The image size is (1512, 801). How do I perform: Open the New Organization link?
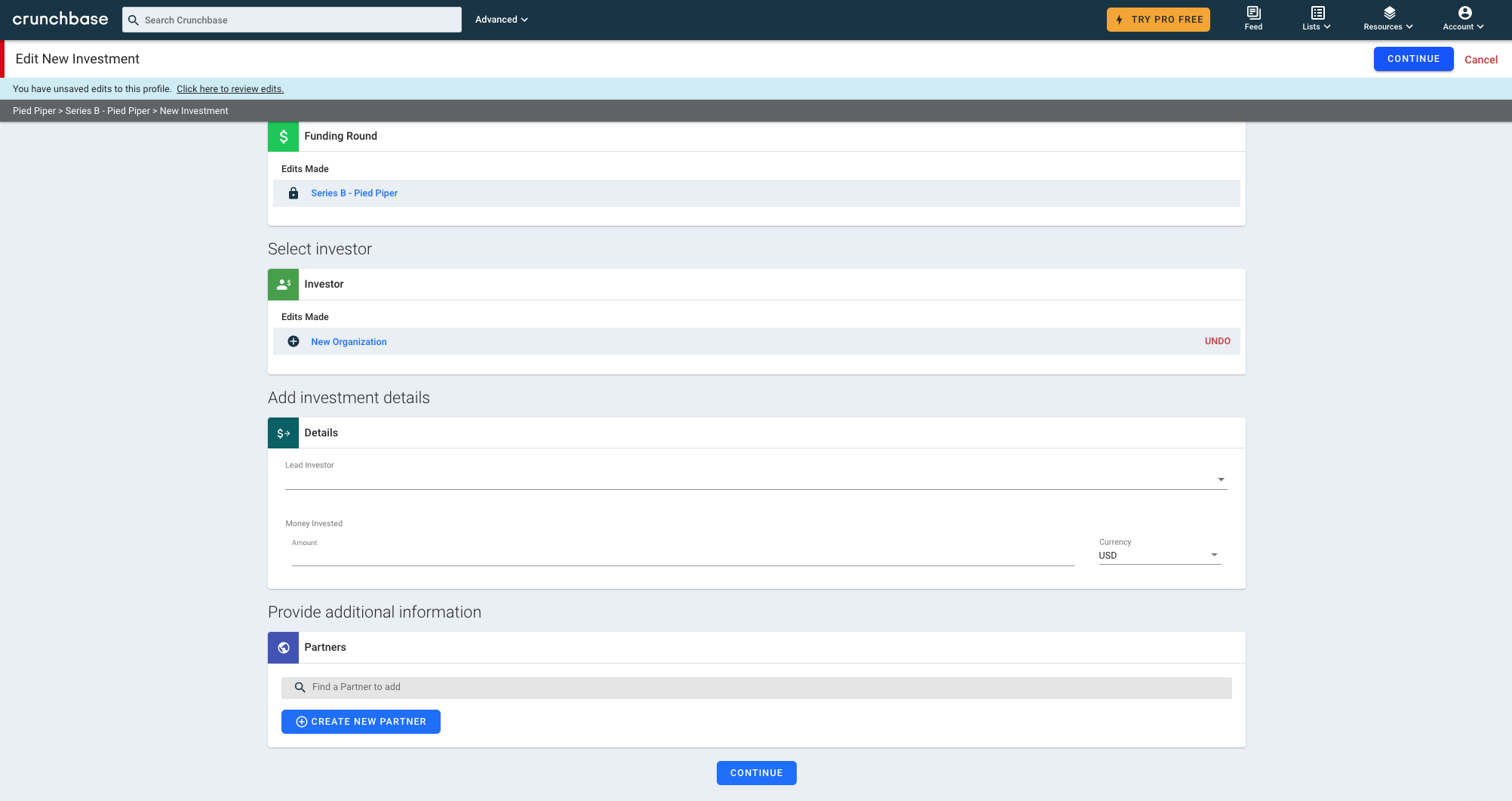[349, 342]
